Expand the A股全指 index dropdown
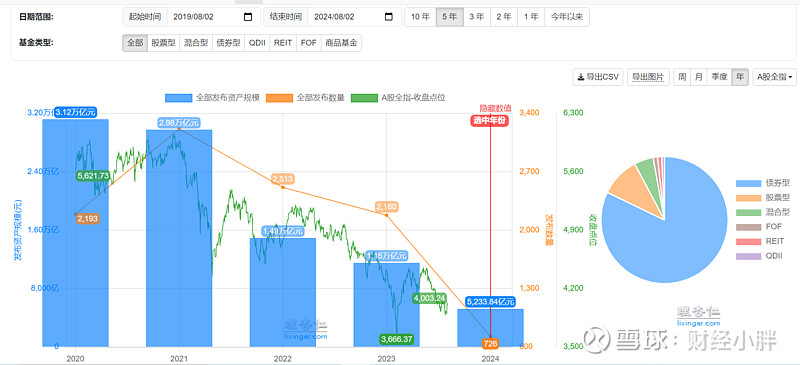Image resolution: width=800 pixels, height=365 pixels. 774,77
